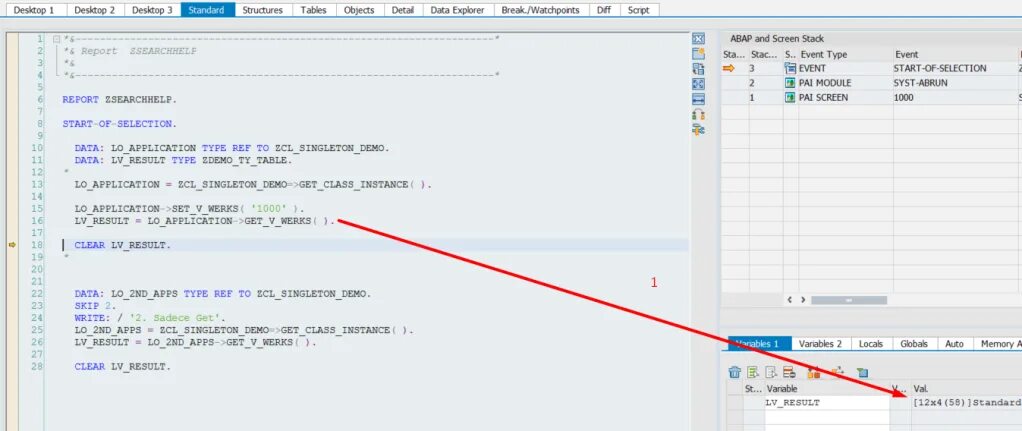Click the CLEAR LV_RESULT statement on line 18
The image size is (1022, 431).
pos(123,245)
